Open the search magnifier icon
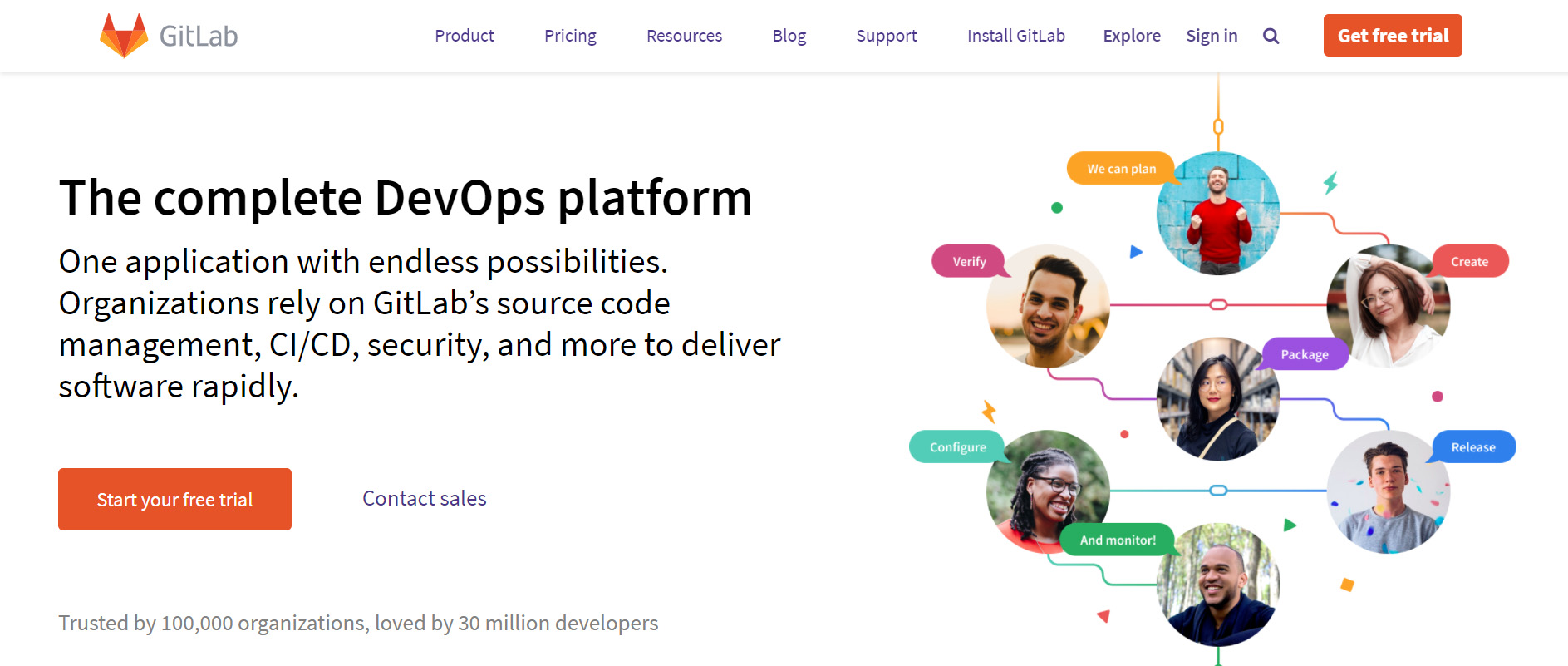 click(x=1271, y=36)
